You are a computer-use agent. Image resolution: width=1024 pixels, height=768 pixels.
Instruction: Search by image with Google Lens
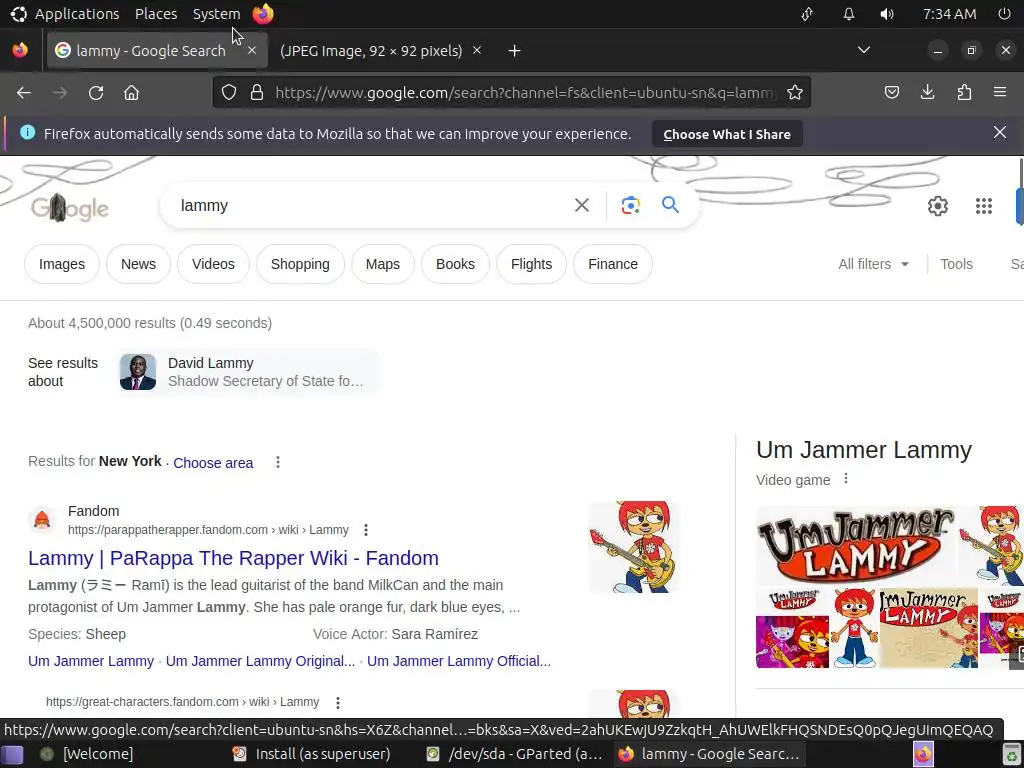(x=630, y=205)
